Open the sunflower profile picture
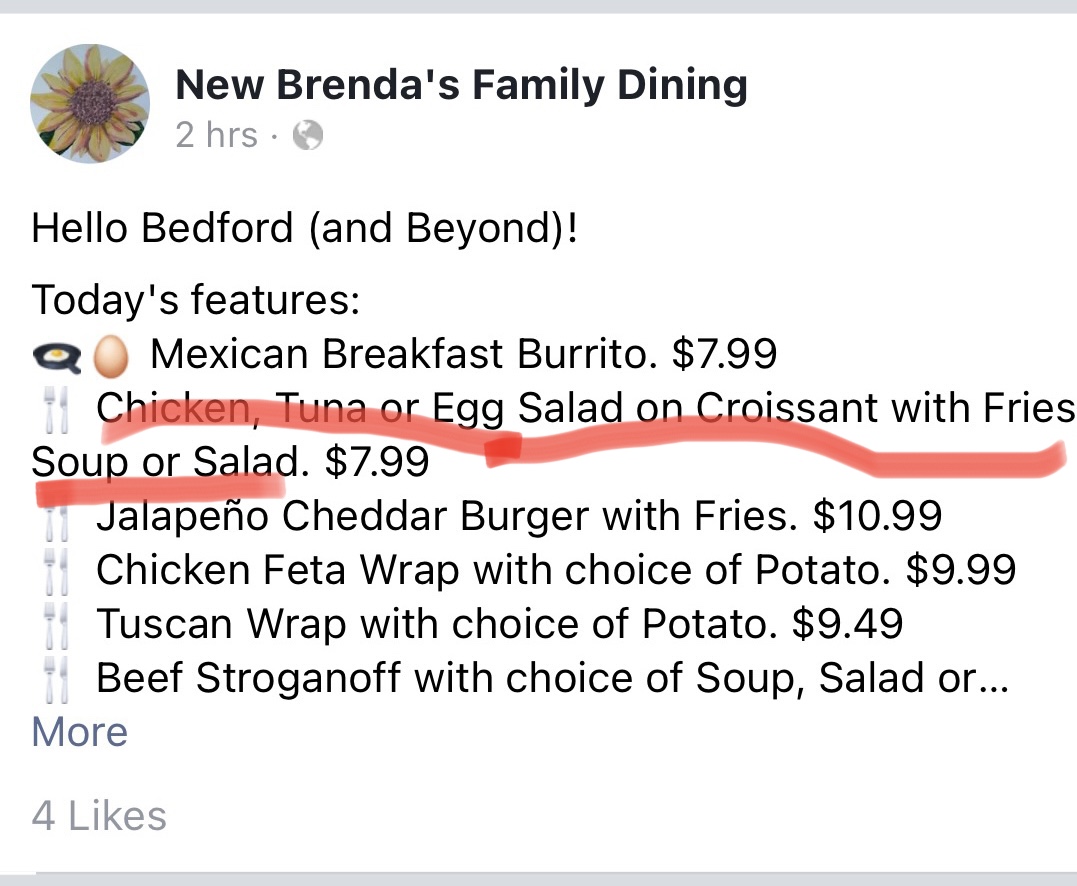1077x886 pixels. tap(90, 104)
